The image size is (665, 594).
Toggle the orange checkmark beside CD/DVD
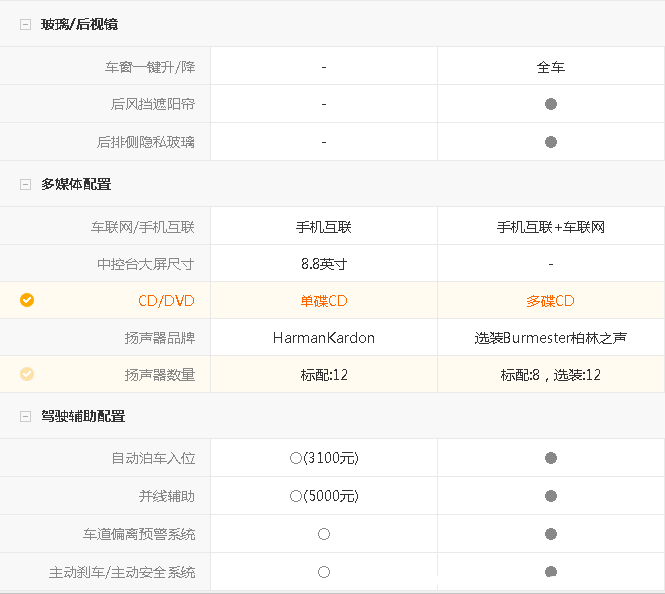point(27,300)
